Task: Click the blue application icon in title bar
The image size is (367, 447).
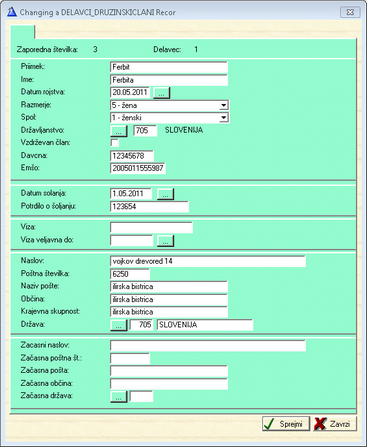Action: tap(12, 12)
